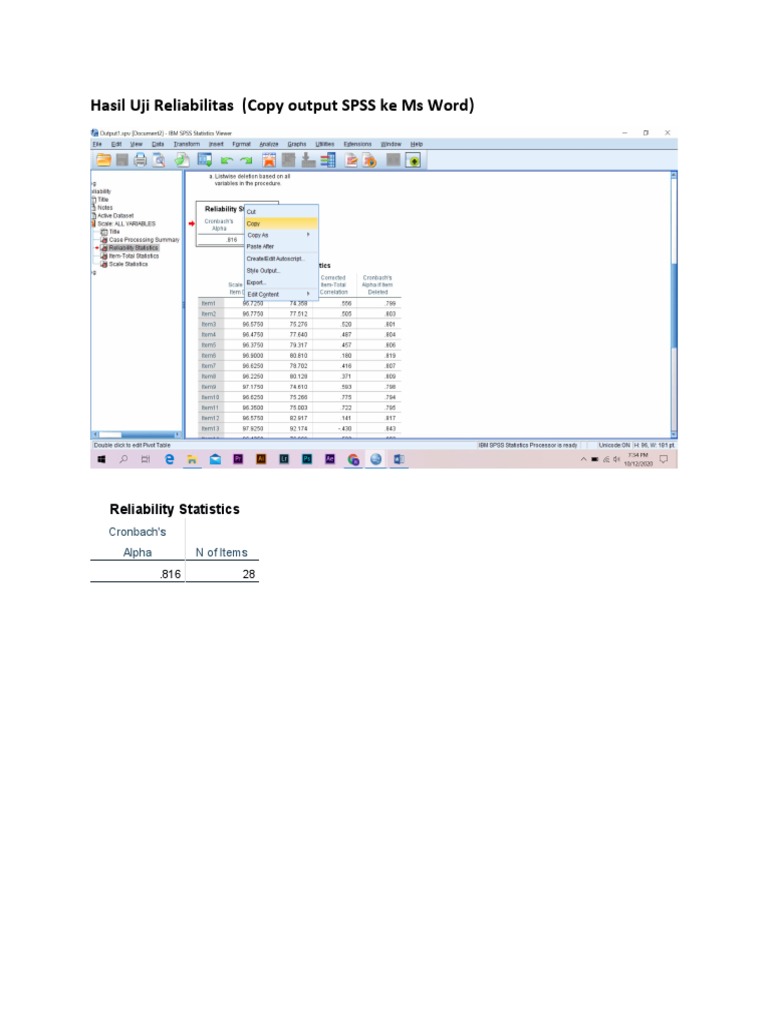Open File Explorer from the taskbar

192,460
